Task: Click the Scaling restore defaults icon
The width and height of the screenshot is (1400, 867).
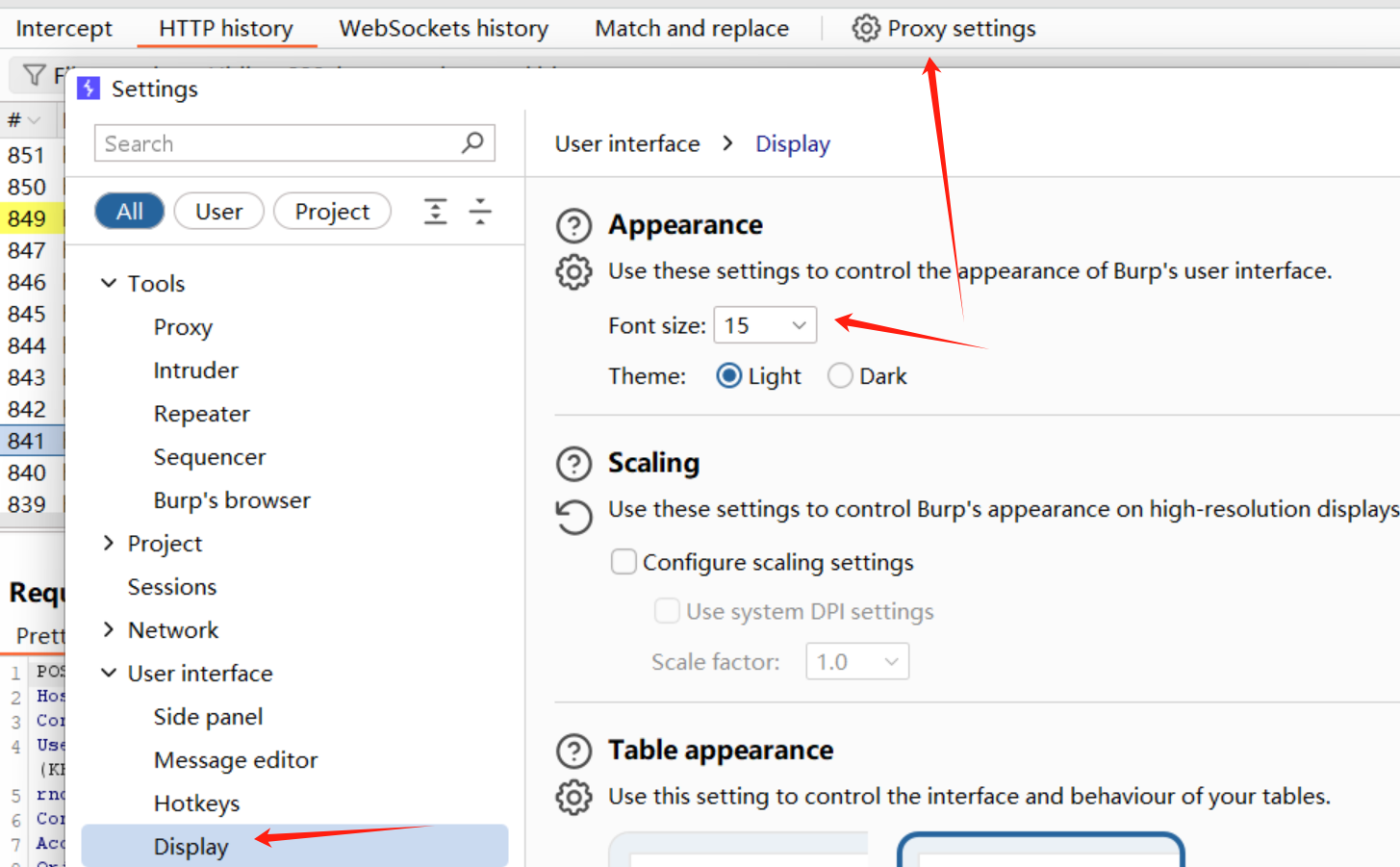Action: pyautogui.click(x=574, y=516)
